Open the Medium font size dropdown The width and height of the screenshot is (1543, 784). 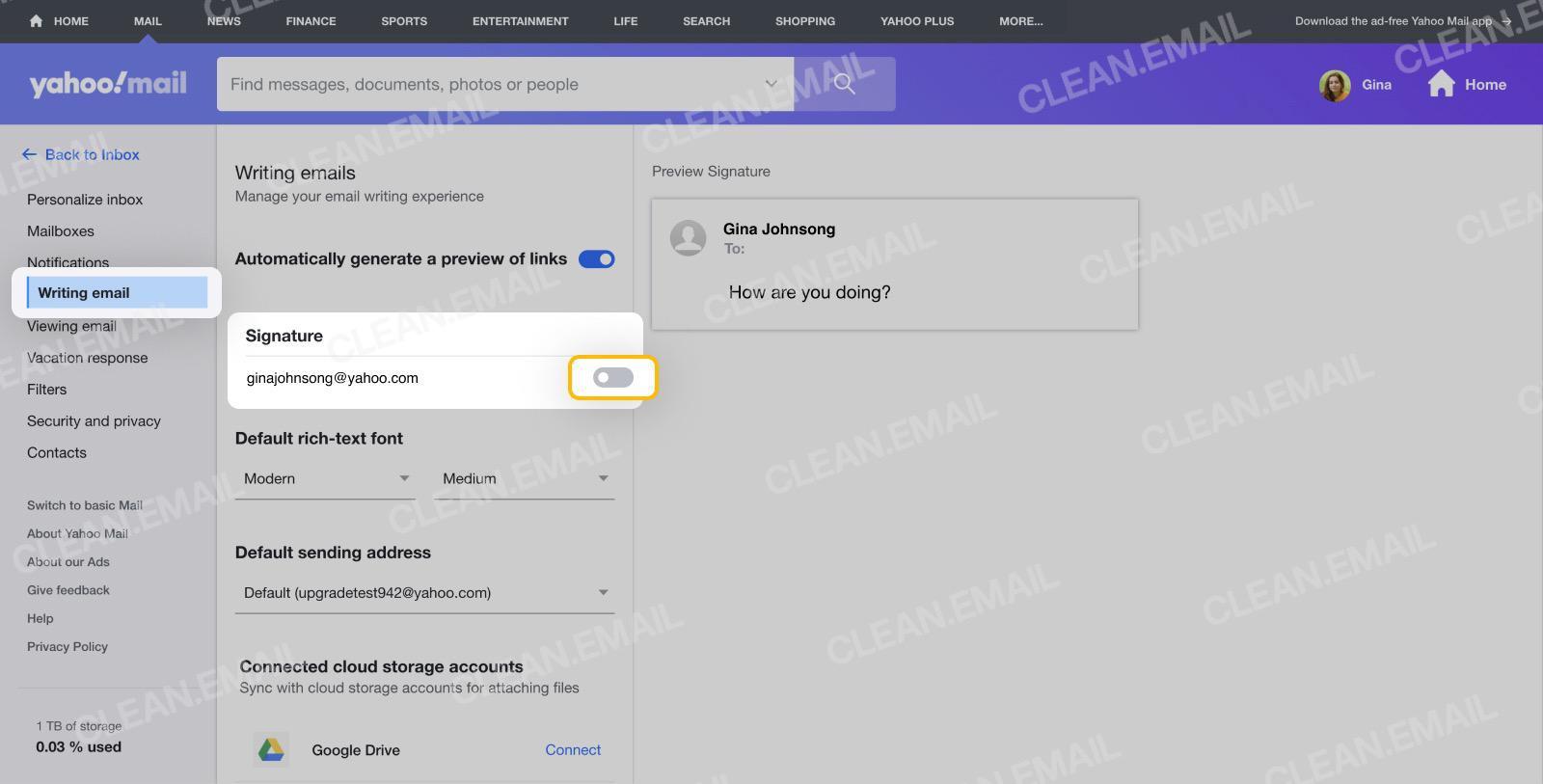[x=524, y=478]
